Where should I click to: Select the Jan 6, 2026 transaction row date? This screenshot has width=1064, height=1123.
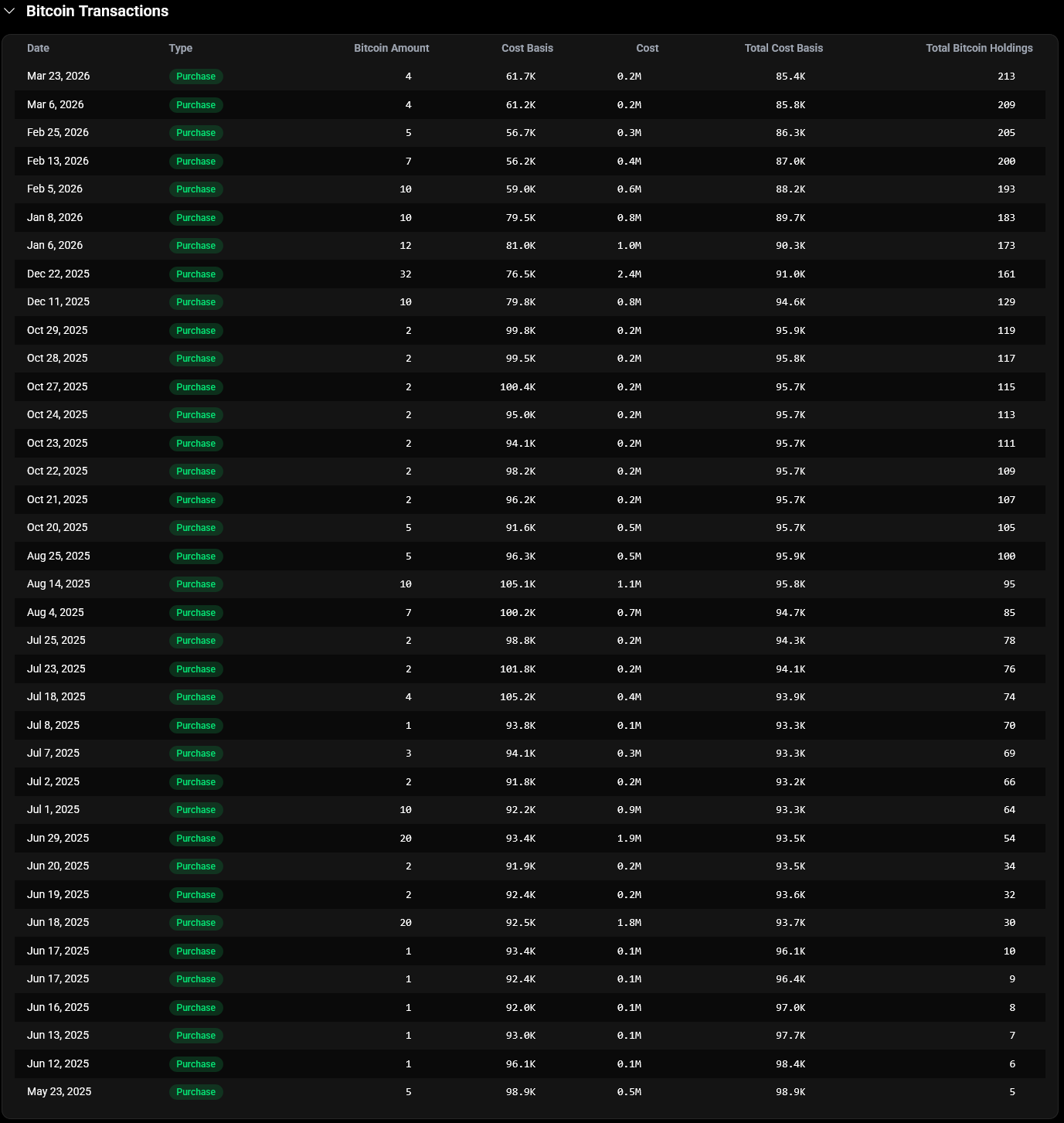[x=55, y=246]
